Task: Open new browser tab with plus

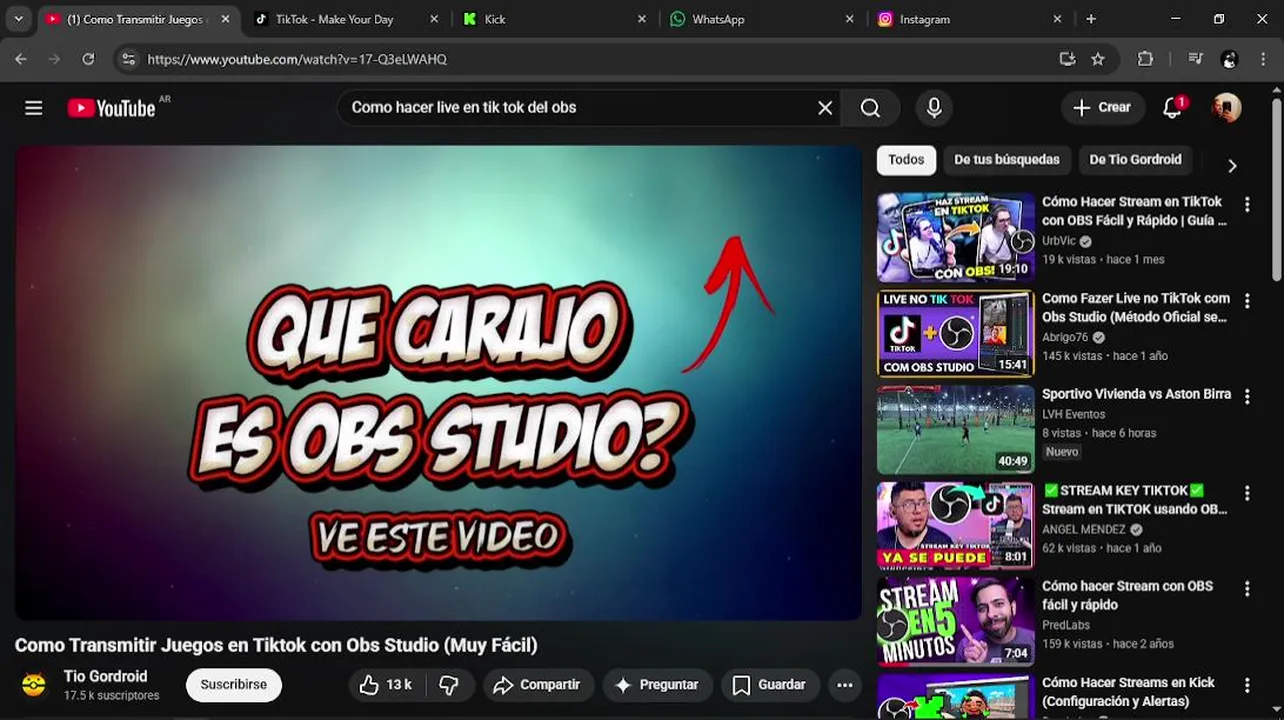Action: pos(1091,19)
